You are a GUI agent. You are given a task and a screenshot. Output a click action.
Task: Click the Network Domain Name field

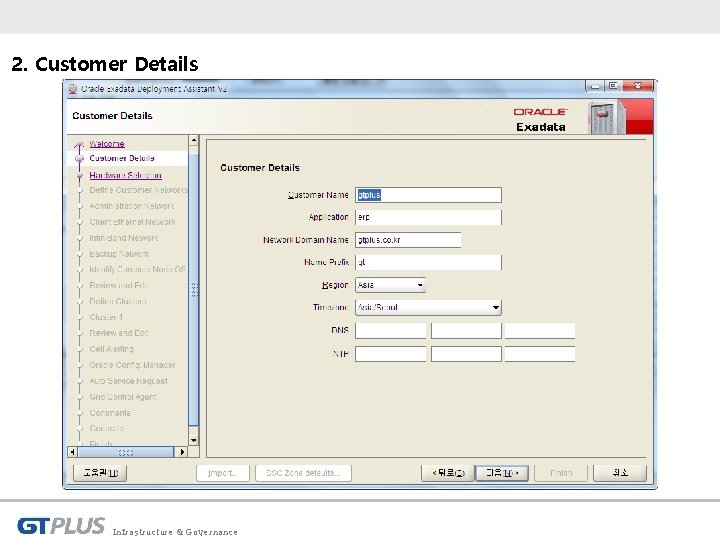click(408, 240)
